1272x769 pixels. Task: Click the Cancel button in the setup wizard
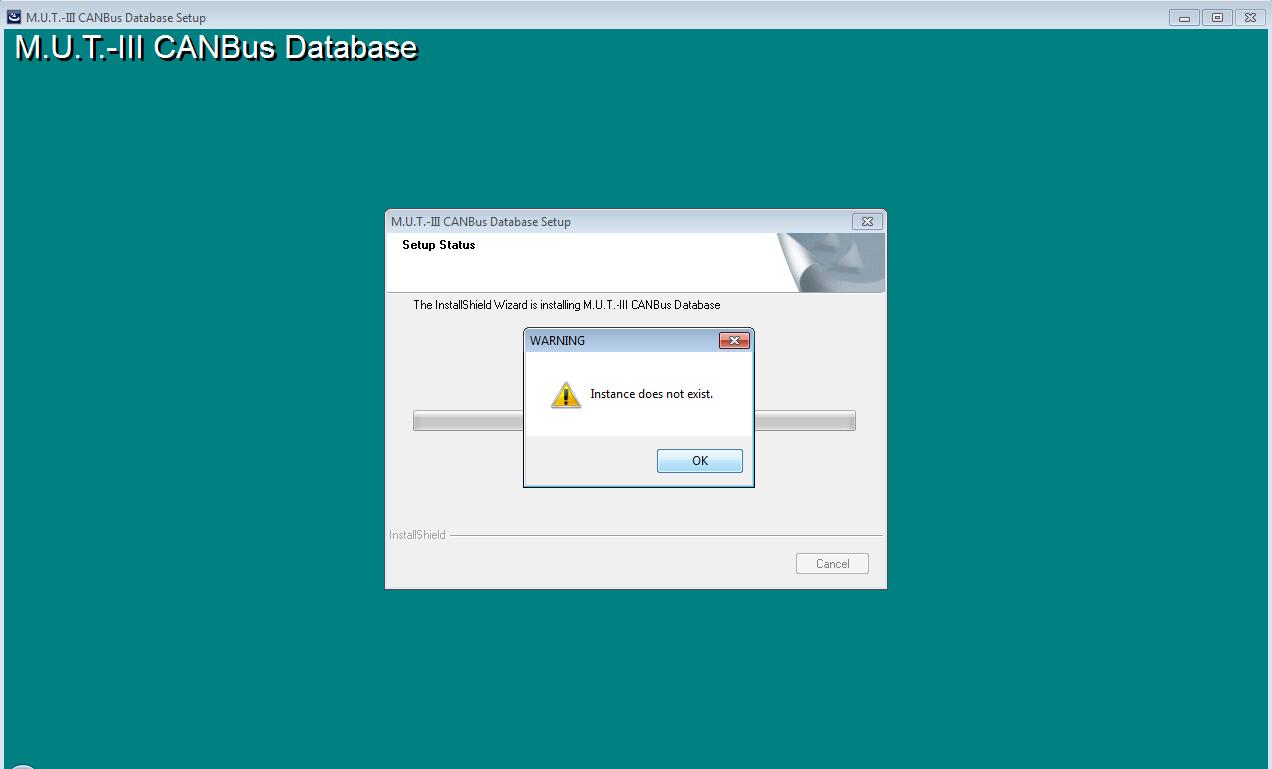pos(832,564)
